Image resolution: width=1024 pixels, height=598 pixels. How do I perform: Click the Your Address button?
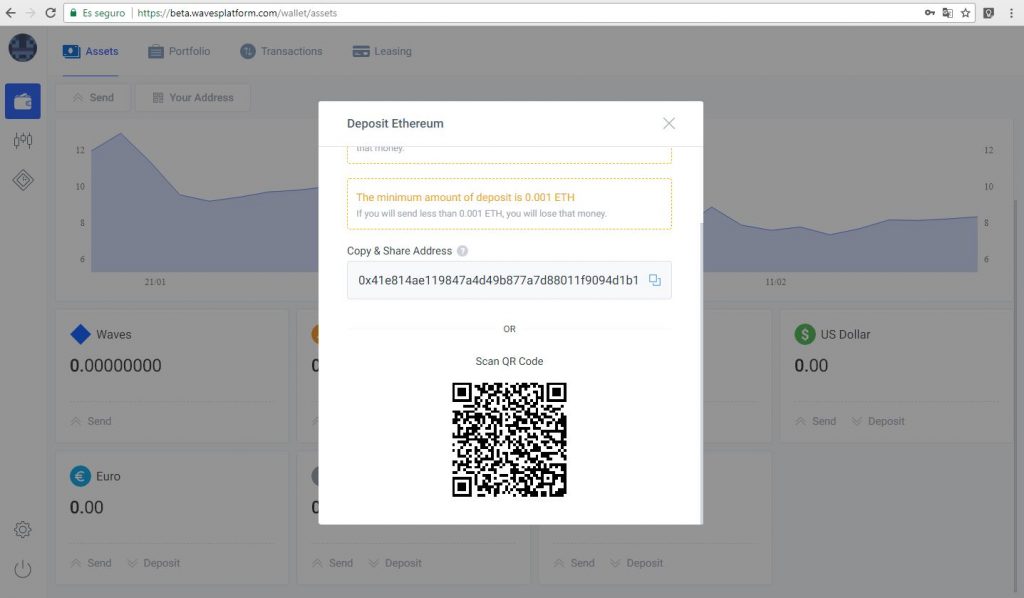(193, 97)
